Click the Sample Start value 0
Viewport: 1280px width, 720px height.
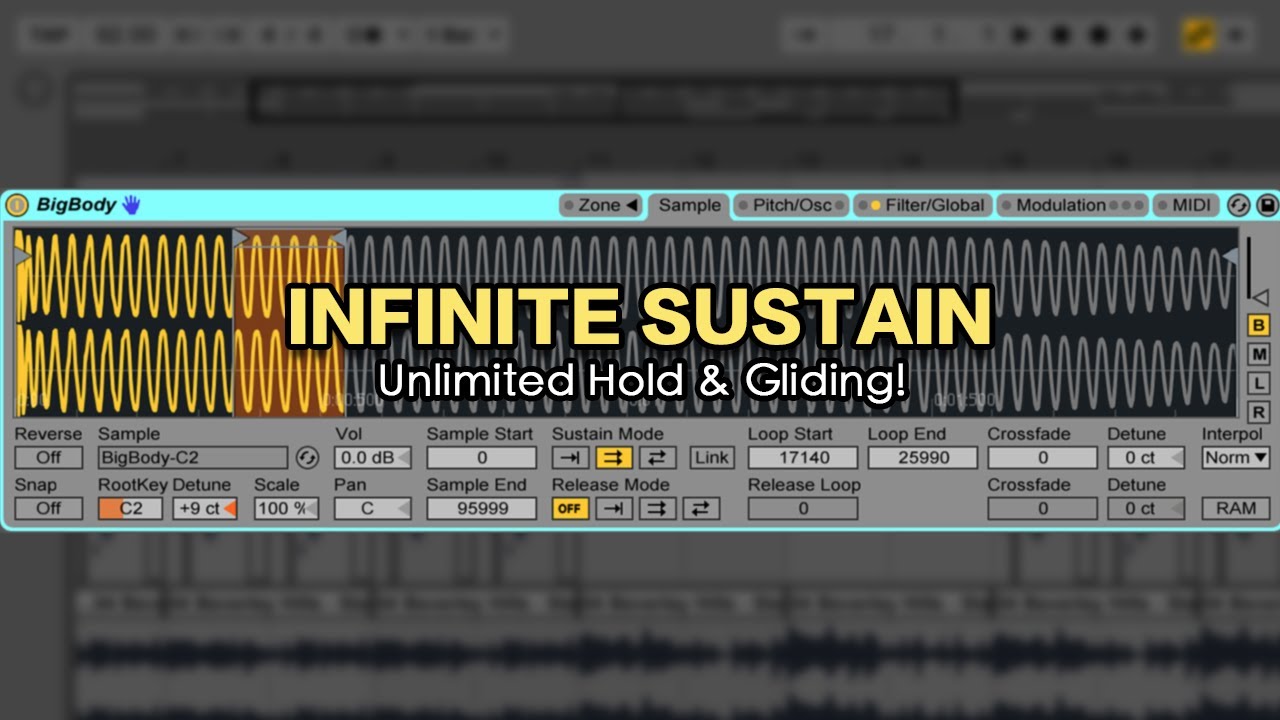click(x=482, y=458)
